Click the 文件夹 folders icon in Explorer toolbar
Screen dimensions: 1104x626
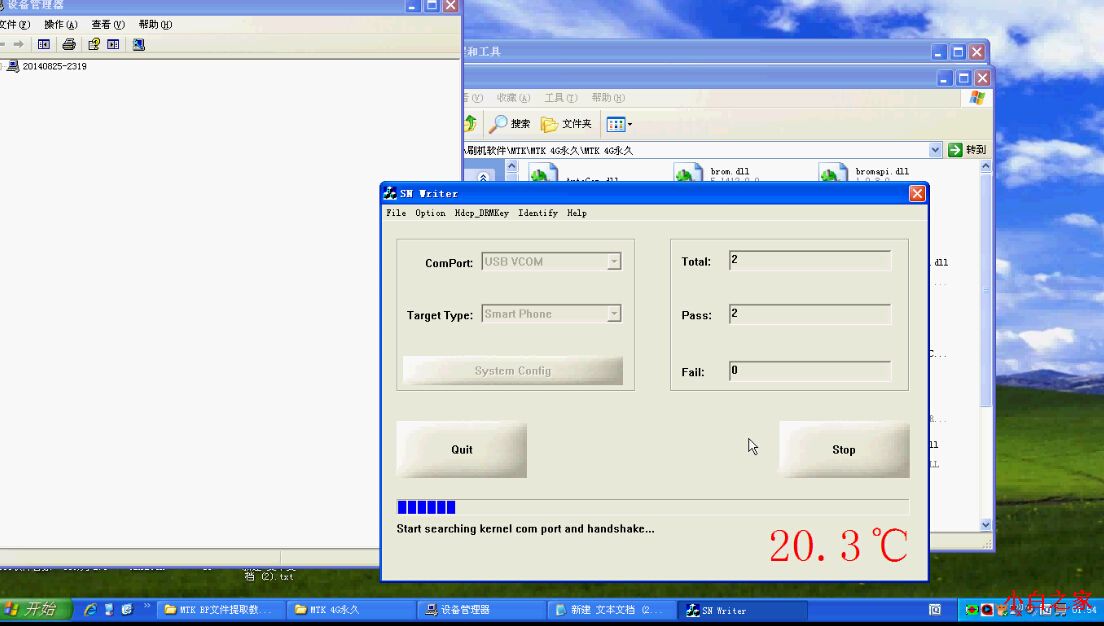[549, 124]
